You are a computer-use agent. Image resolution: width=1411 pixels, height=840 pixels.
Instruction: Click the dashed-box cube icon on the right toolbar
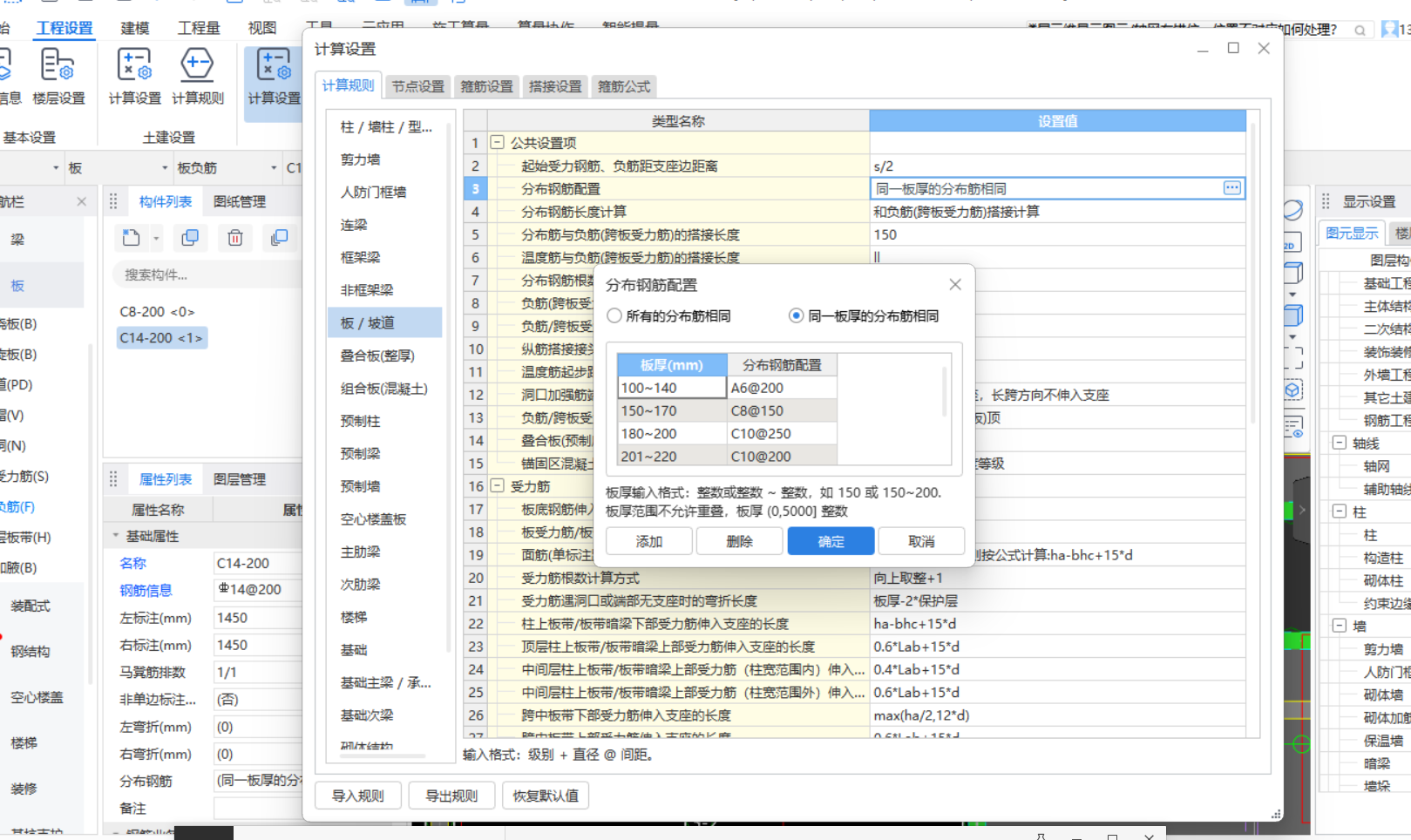point(1293,390)
